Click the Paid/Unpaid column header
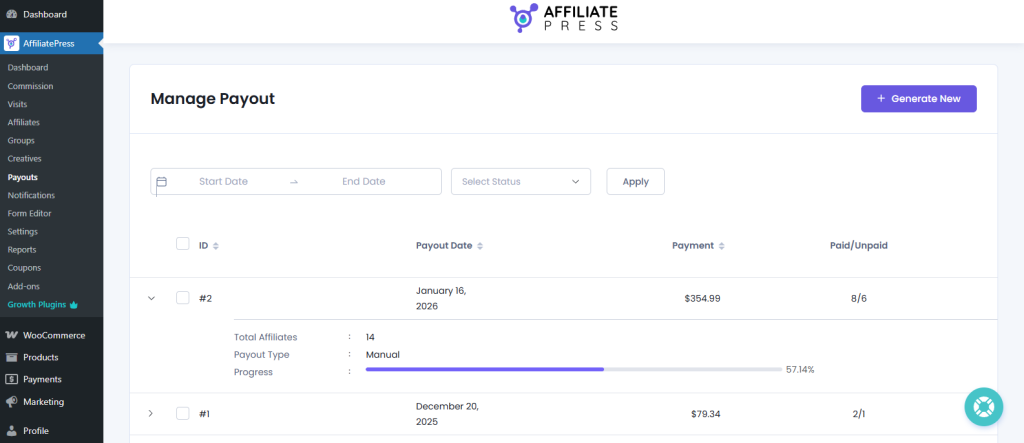Viewport: 1024px width, 443px height. [x=858, y=246]
